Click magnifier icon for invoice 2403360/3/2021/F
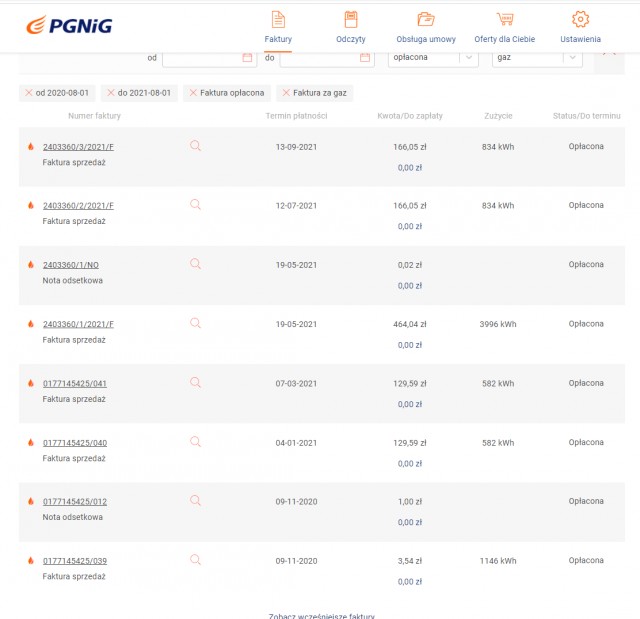640x619 pixels. [195, 145]
